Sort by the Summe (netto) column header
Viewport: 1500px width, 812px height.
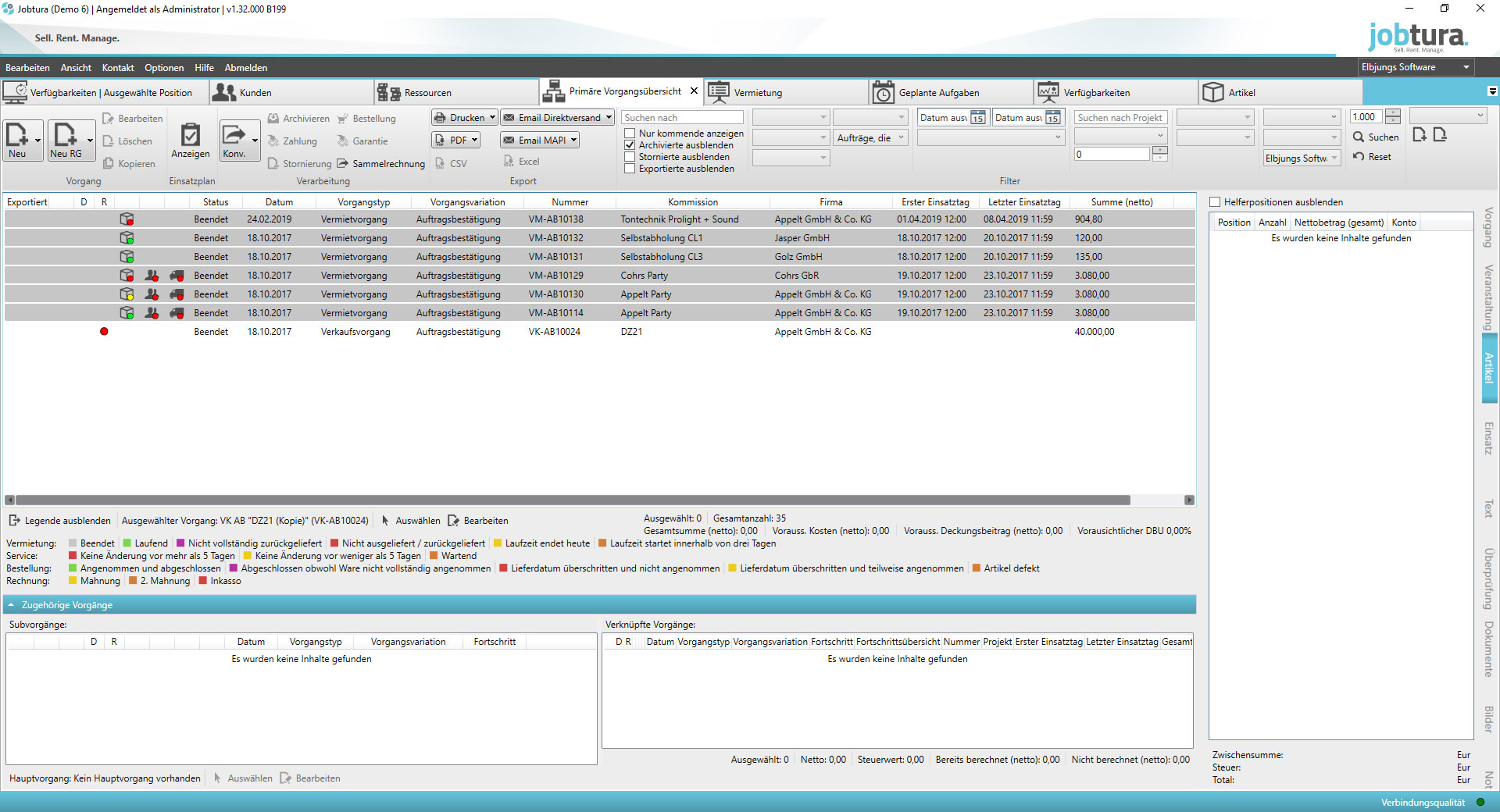[1122, 202]
